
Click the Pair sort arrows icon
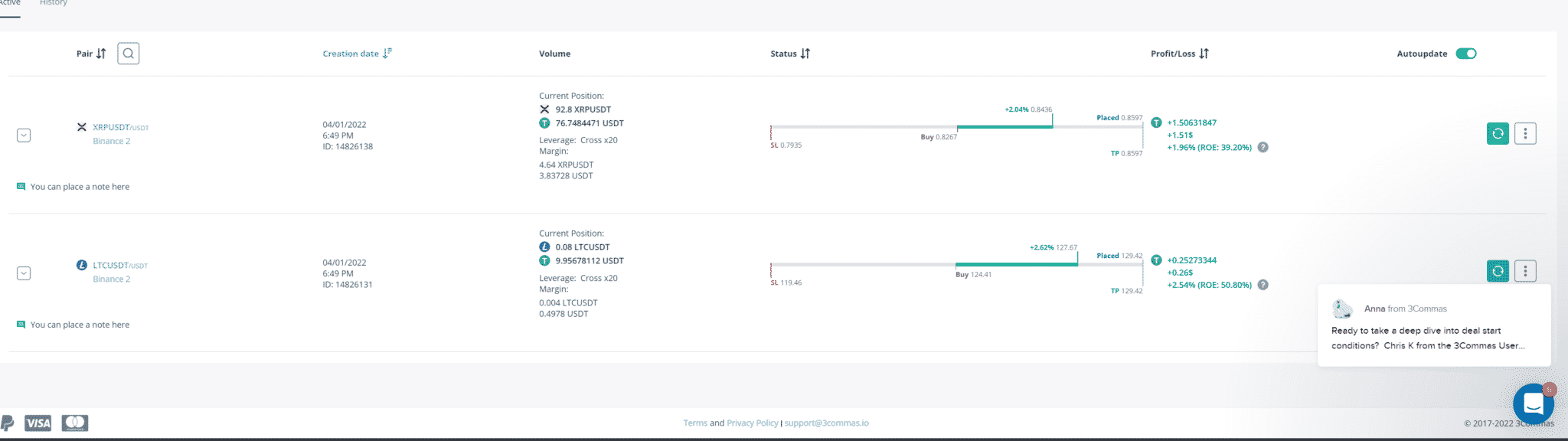point(101,54)
